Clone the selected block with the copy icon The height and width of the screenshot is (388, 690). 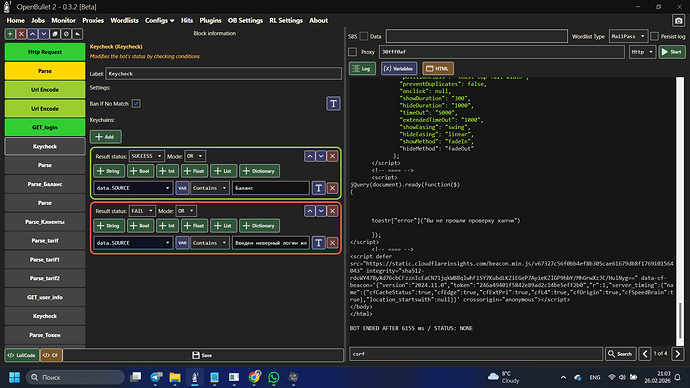55,34
